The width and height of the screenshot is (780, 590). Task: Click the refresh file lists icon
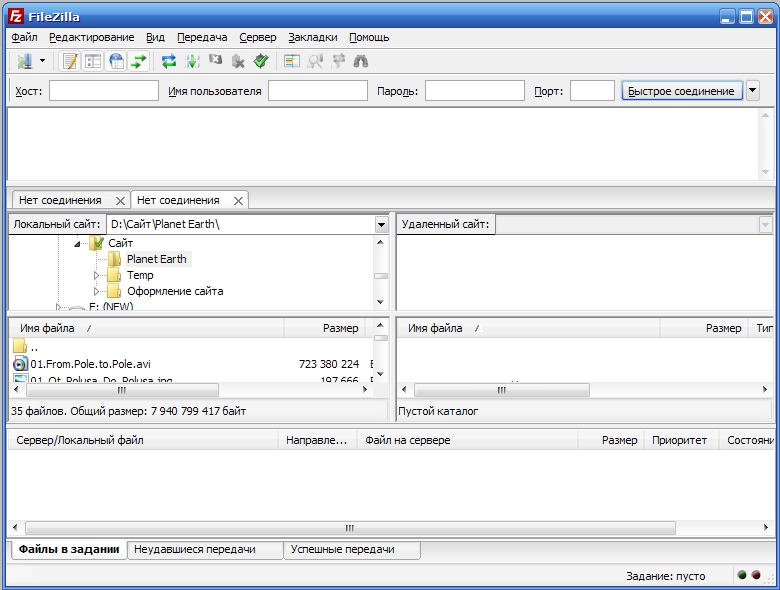tap(169, 61)
